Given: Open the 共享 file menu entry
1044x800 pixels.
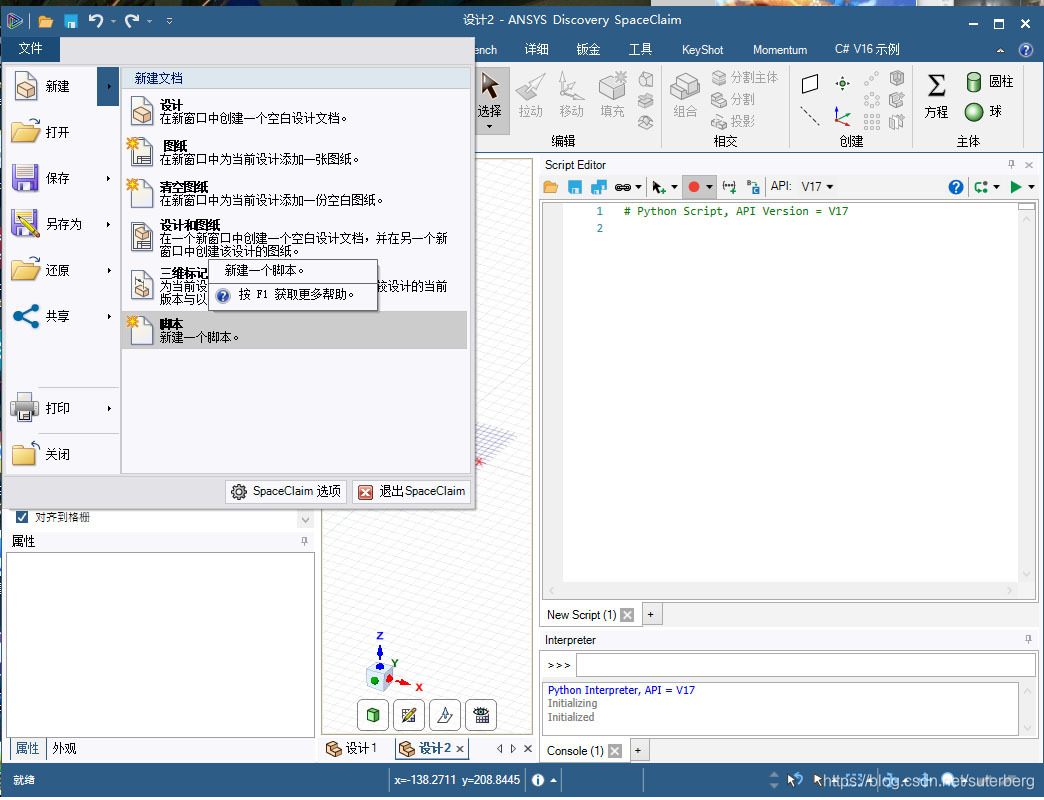Looking at the screenshot, I should [62, 316].
